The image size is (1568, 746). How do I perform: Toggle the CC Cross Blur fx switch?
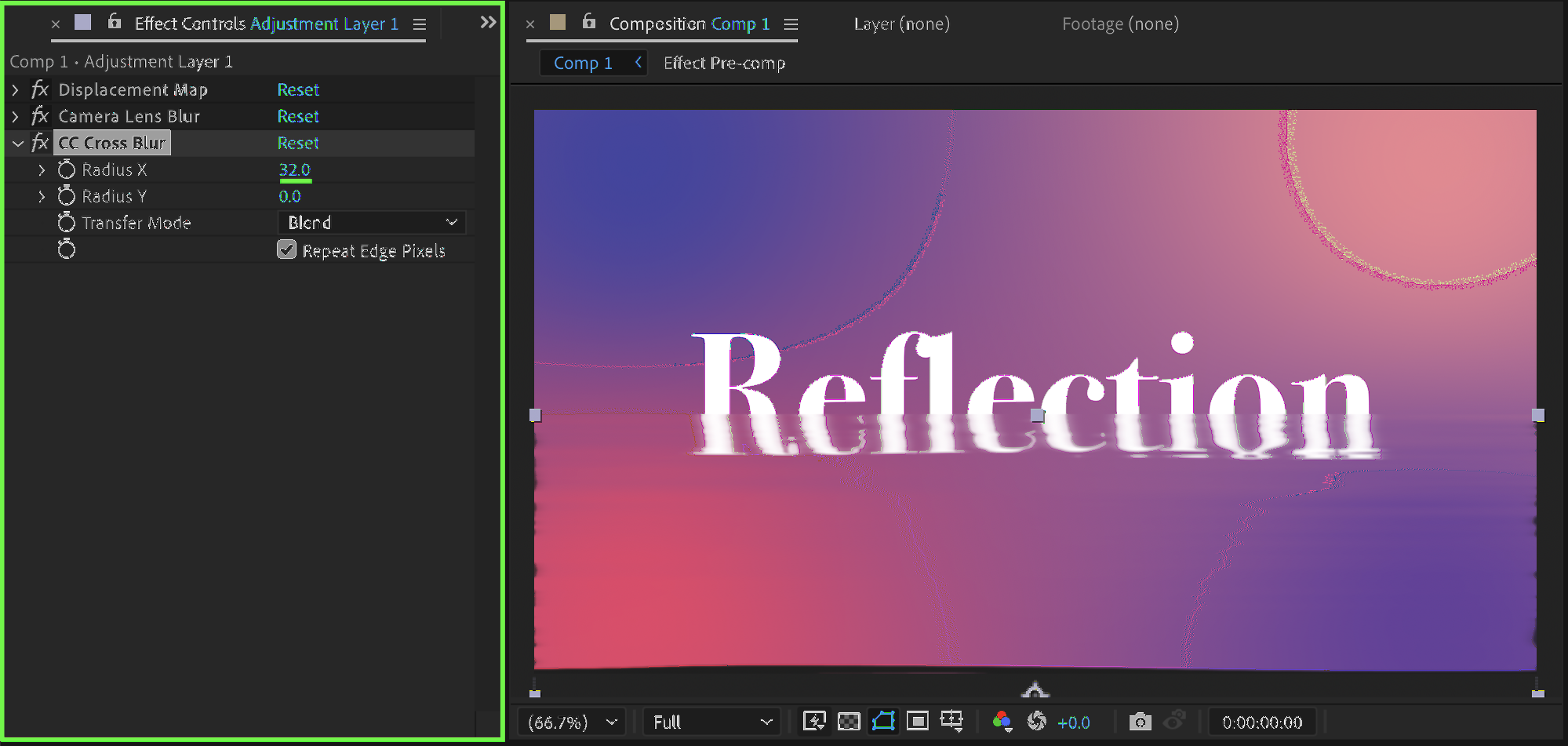pos(39,143)
